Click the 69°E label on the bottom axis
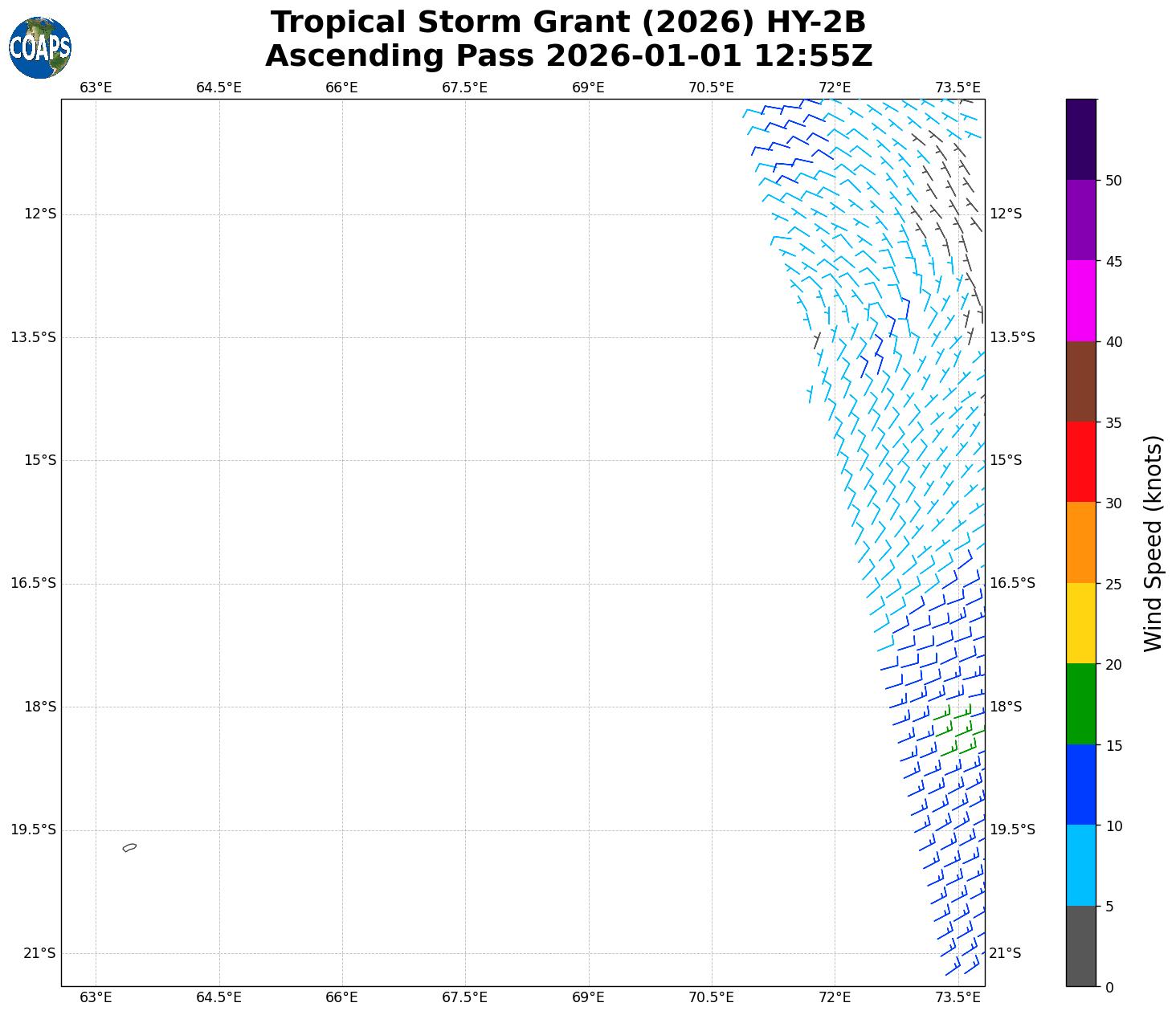Image resolution: width=1176 pixels, height=1015 pixels. click(588, 997)
